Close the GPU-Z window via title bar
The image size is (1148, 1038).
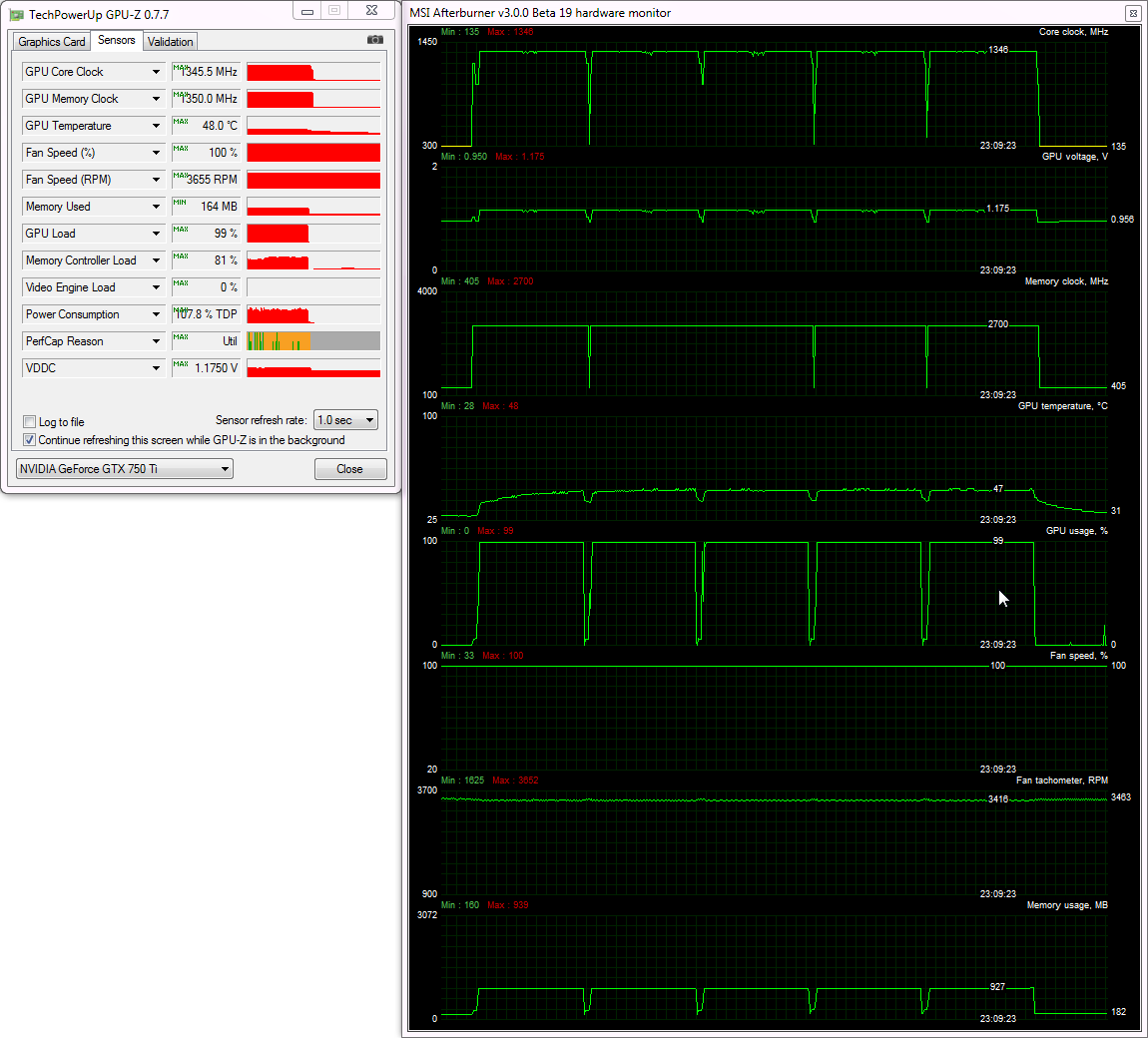coord(372,11)
